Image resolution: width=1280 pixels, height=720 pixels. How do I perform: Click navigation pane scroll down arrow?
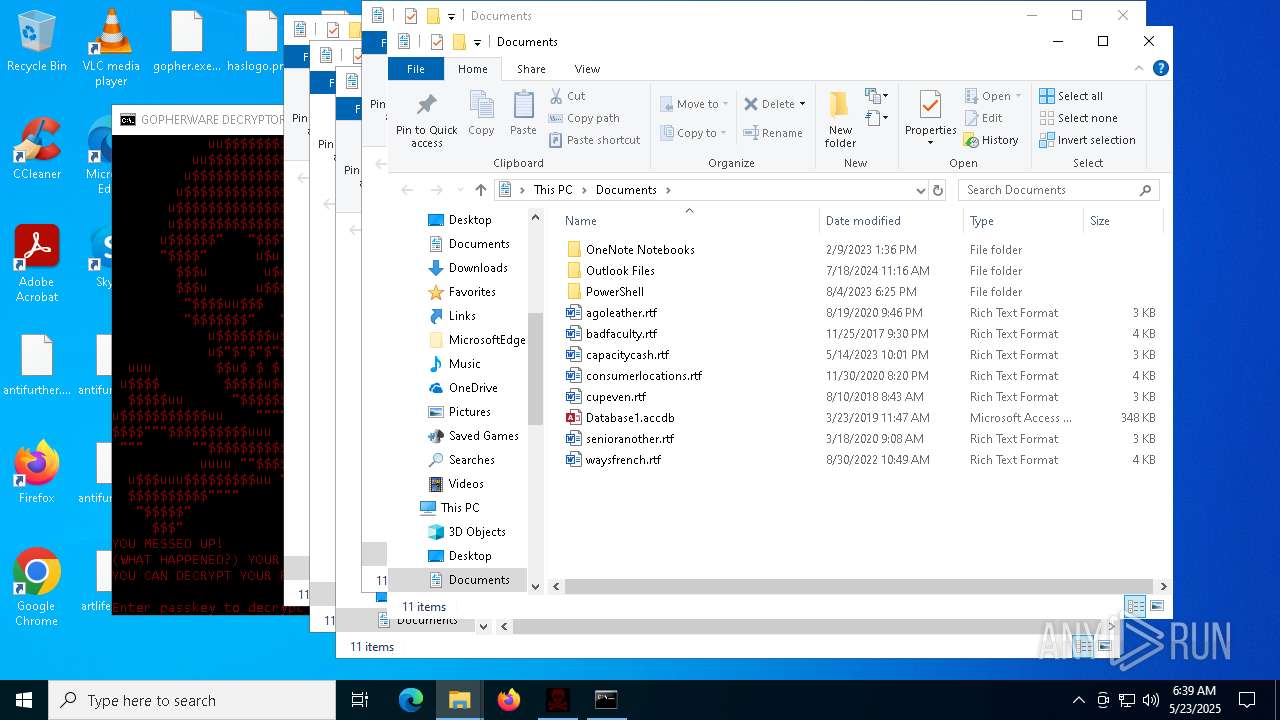[535, 587]
